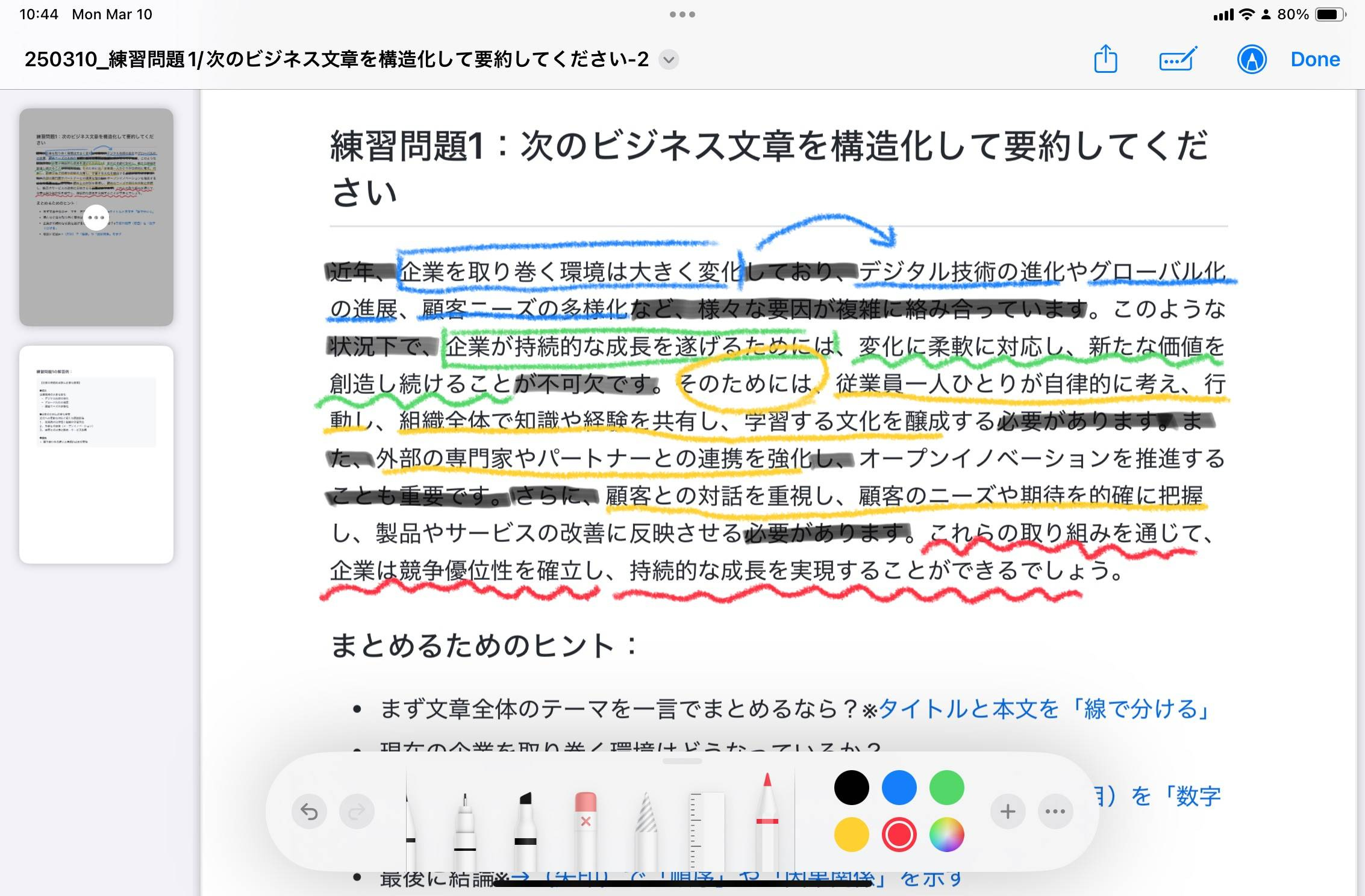Tap the three-dot multitasking control at top

(682, 14)
